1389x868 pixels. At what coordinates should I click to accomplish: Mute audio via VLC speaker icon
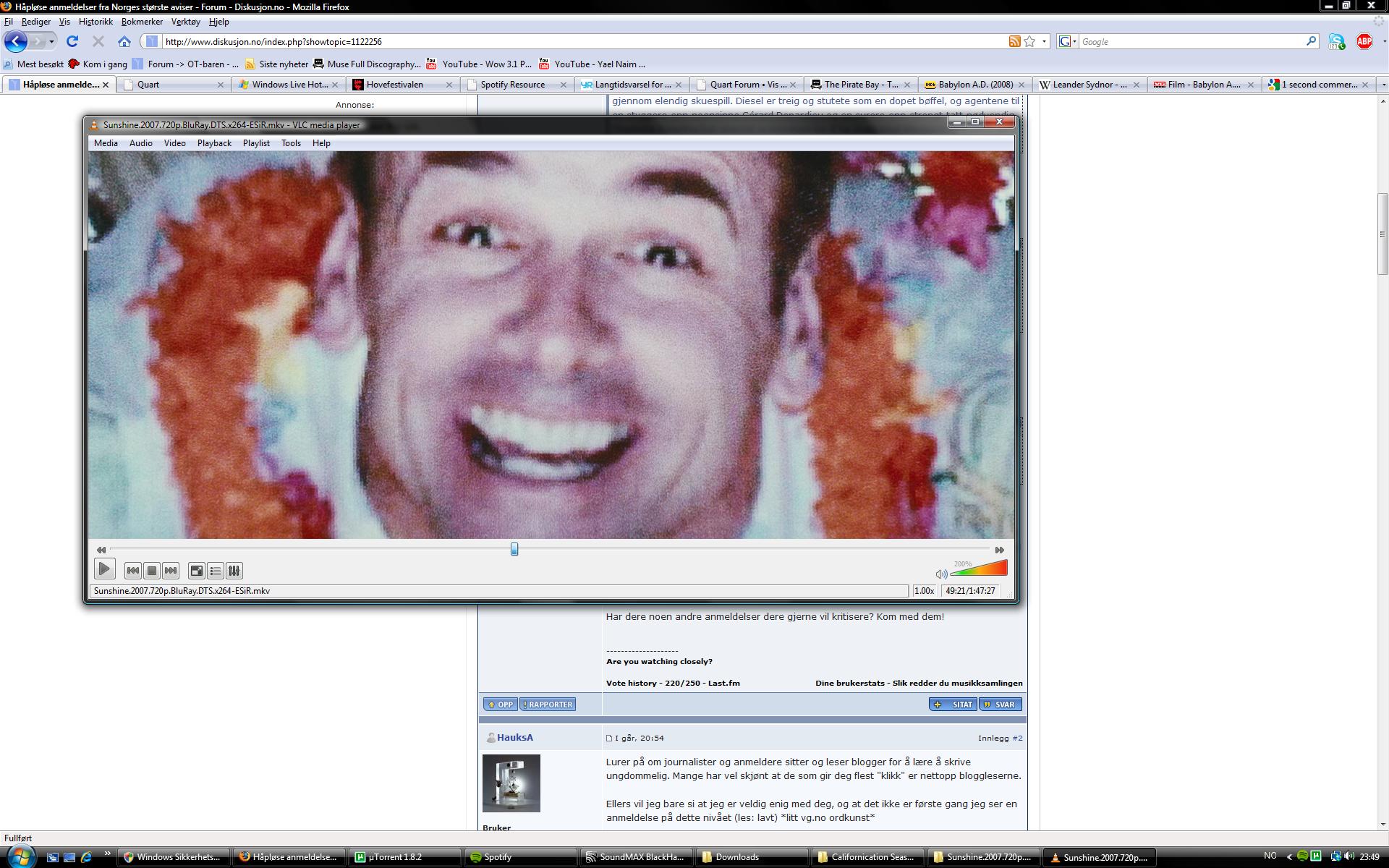(x=941, y=574)
